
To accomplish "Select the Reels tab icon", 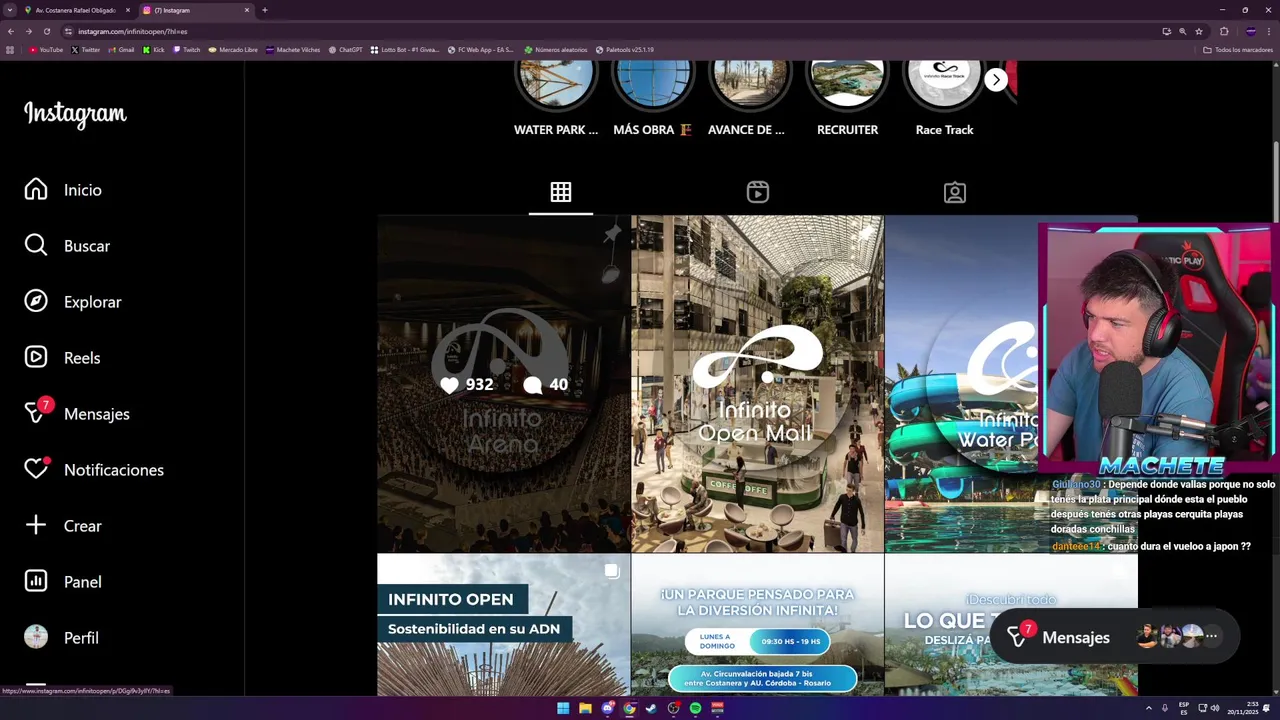I will pyautogui.click(x=758, y=192).
